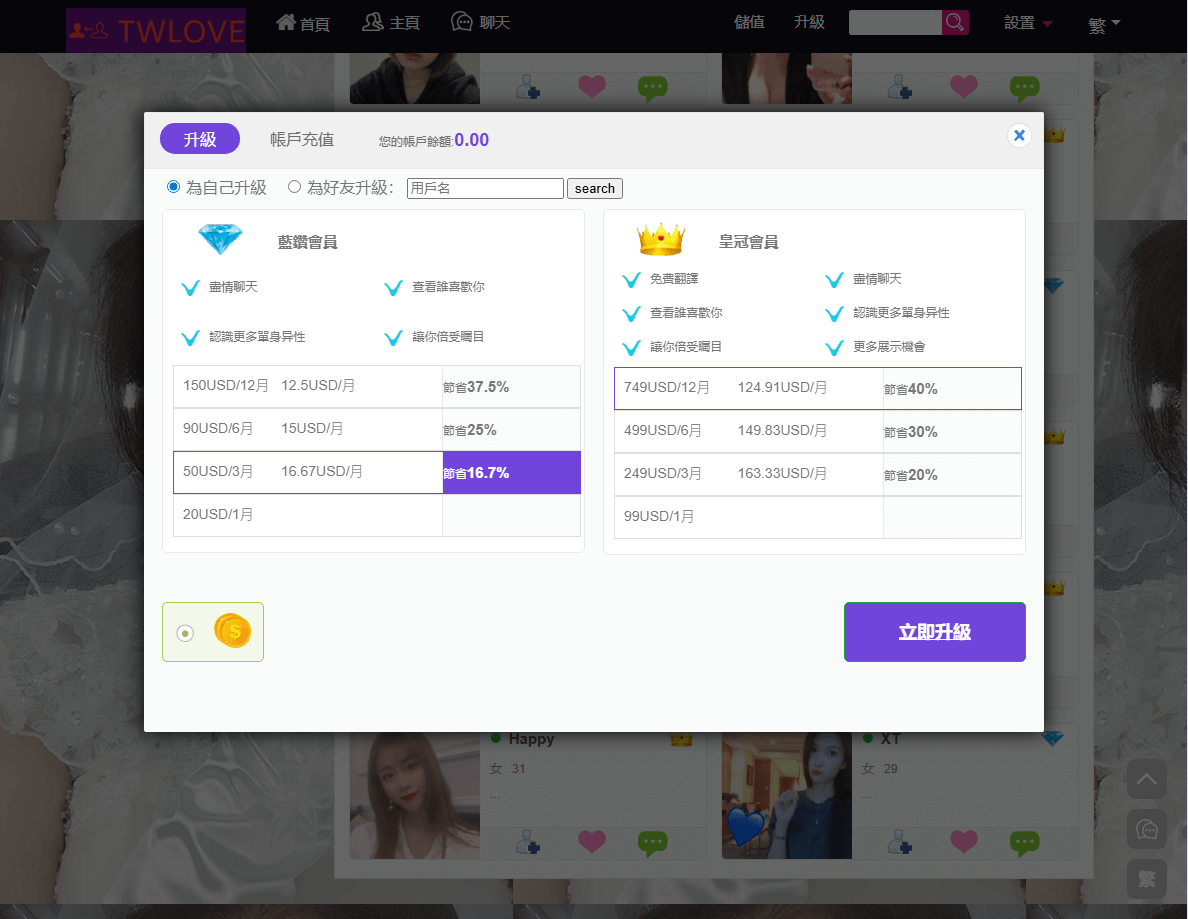Viewport: 1188px width, 919px height.
Task: Click the blue diamond member icon
Action: [220, 239]
